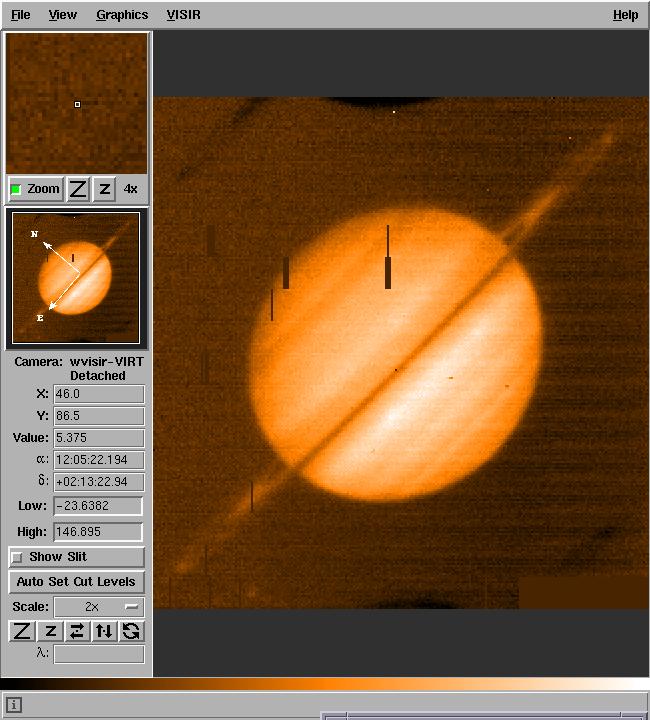650x720 pixels.
Task: Open the File menu
Action: [x=21, y=15]
